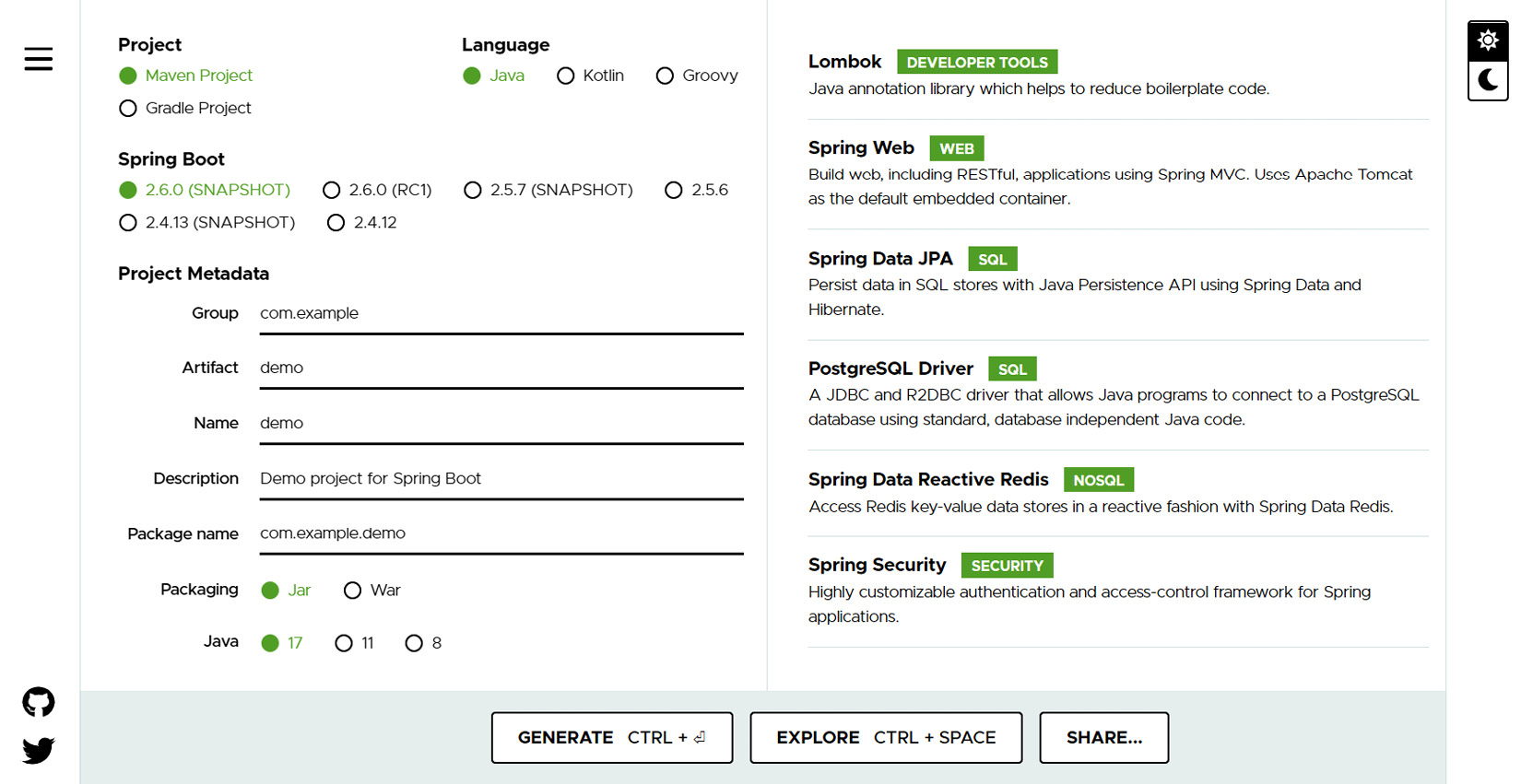The height and width of the screenshot is (784, 1521).
Task: Switch to light theme sun icon
Action: coord(1488,41)
